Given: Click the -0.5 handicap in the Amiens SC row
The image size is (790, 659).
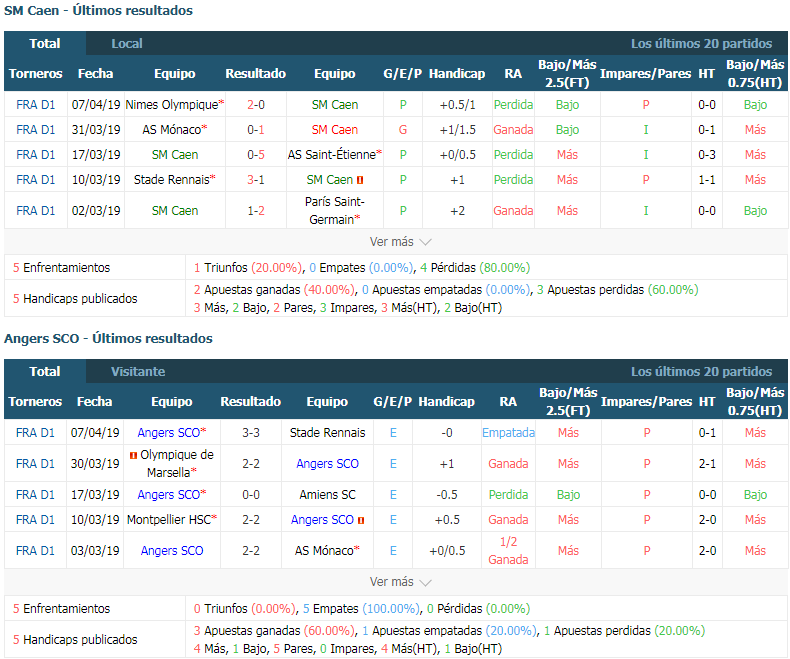Looking at the screenshot, I should [447, 495].
